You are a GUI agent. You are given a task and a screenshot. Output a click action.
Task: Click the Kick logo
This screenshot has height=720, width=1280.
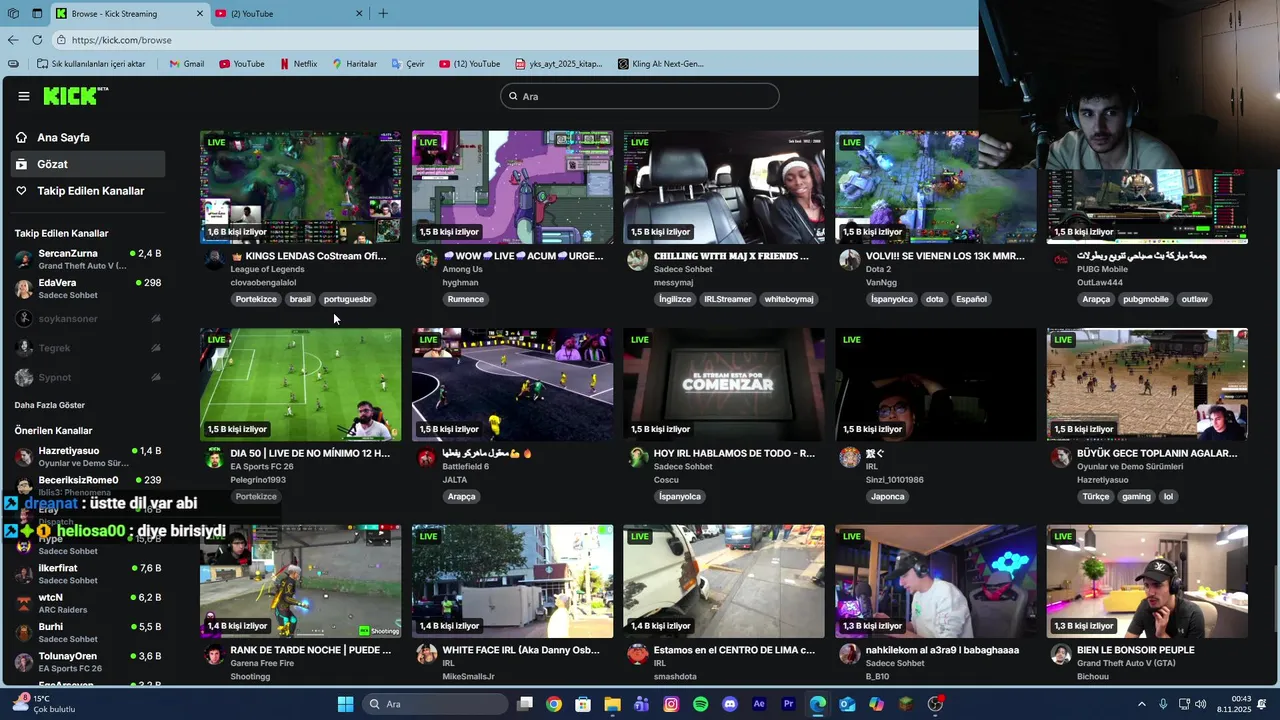(75, 96)
